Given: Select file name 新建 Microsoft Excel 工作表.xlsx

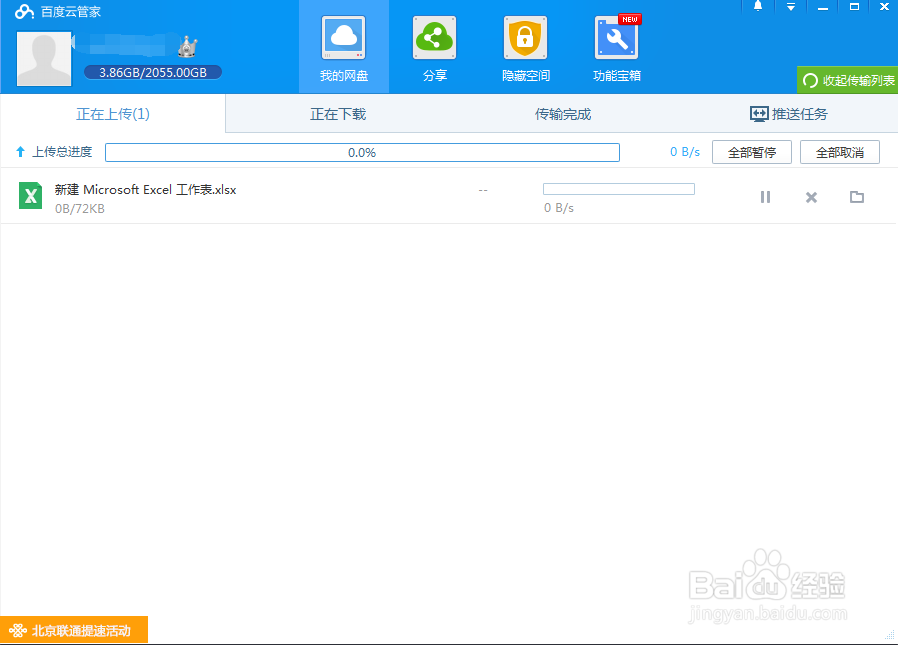Looking at the screenshot, I should tap(145, 190).
